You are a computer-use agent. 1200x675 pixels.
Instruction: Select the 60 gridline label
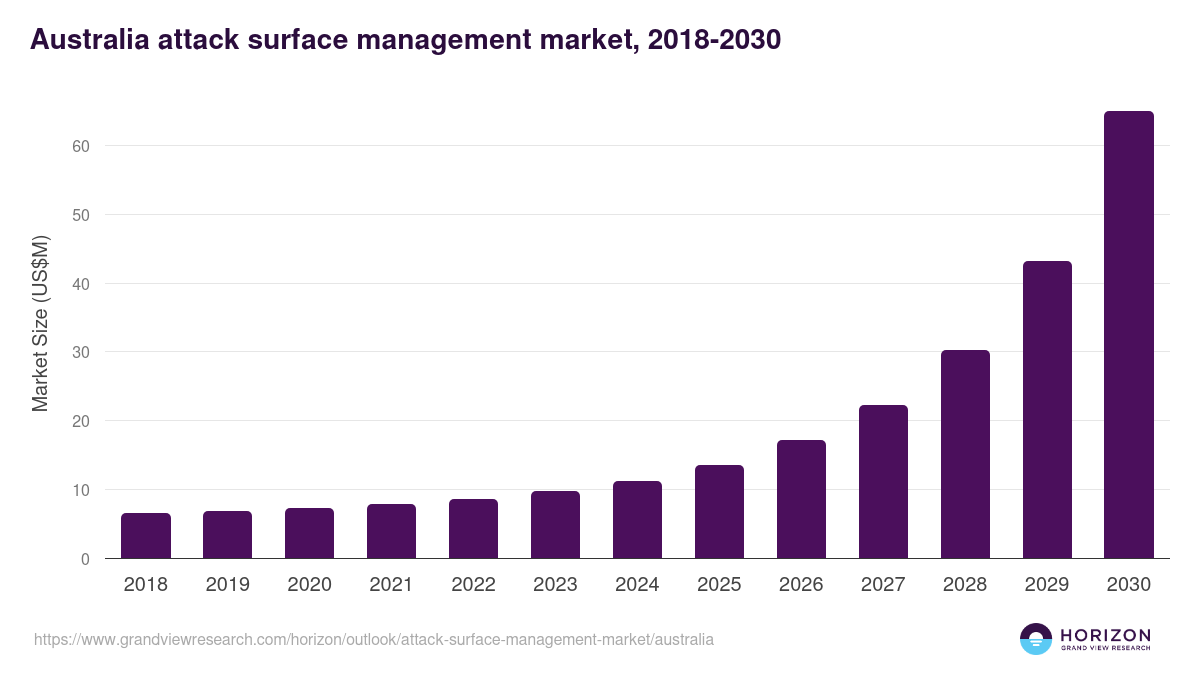pyautogui.click(x=73, y=145)
